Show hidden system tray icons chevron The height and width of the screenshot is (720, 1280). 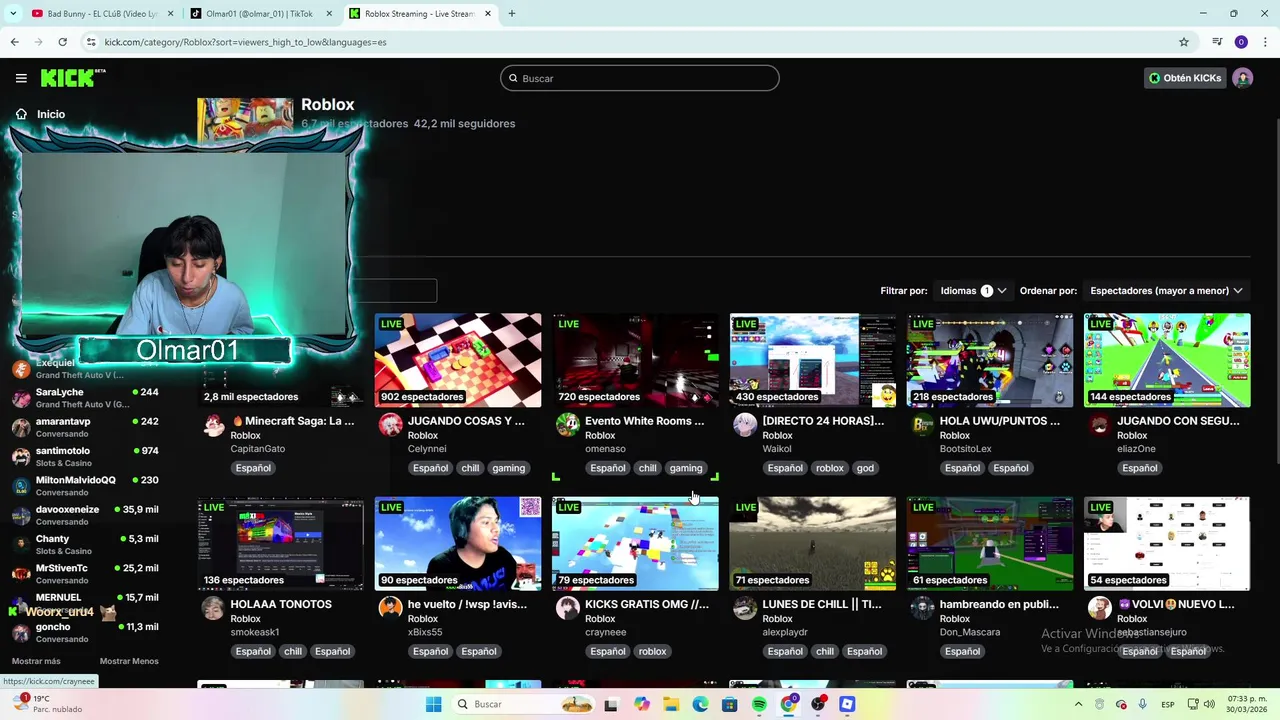[1078, 704]
